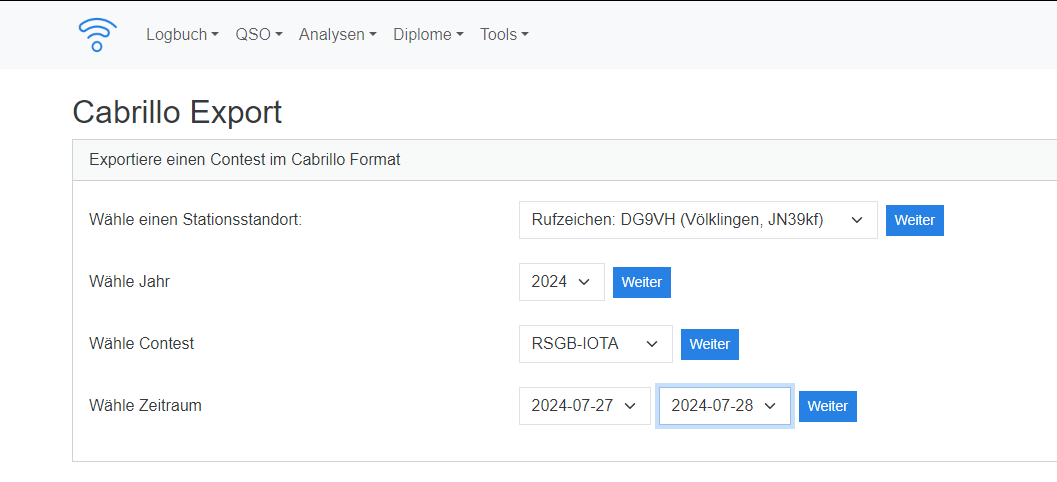Open the Logbuch menu
The height and width of the screenshot is (482, 1057).
pyautogui.click(x=182, y=34)
